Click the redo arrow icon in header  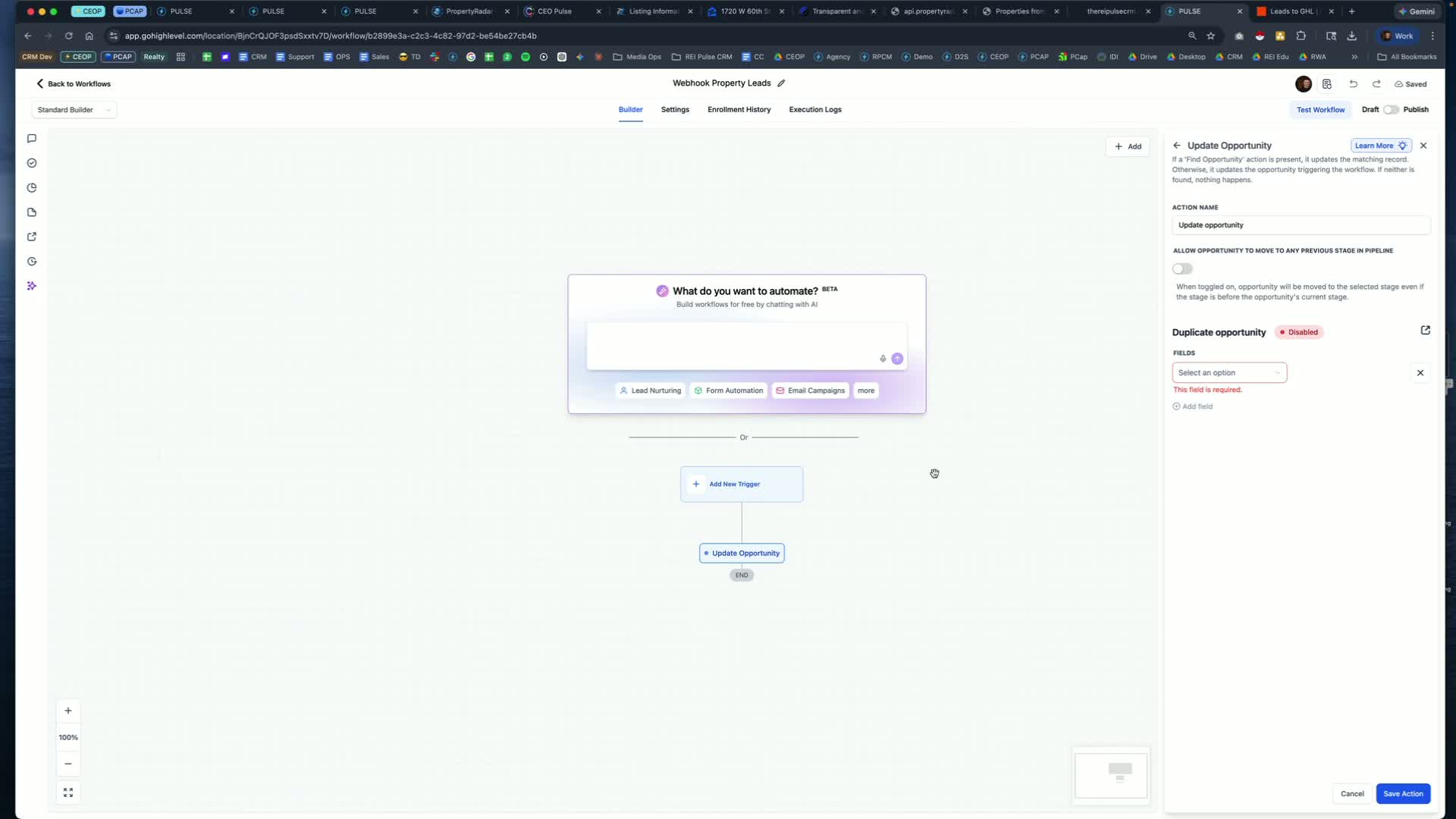(x=1376, y=84)
